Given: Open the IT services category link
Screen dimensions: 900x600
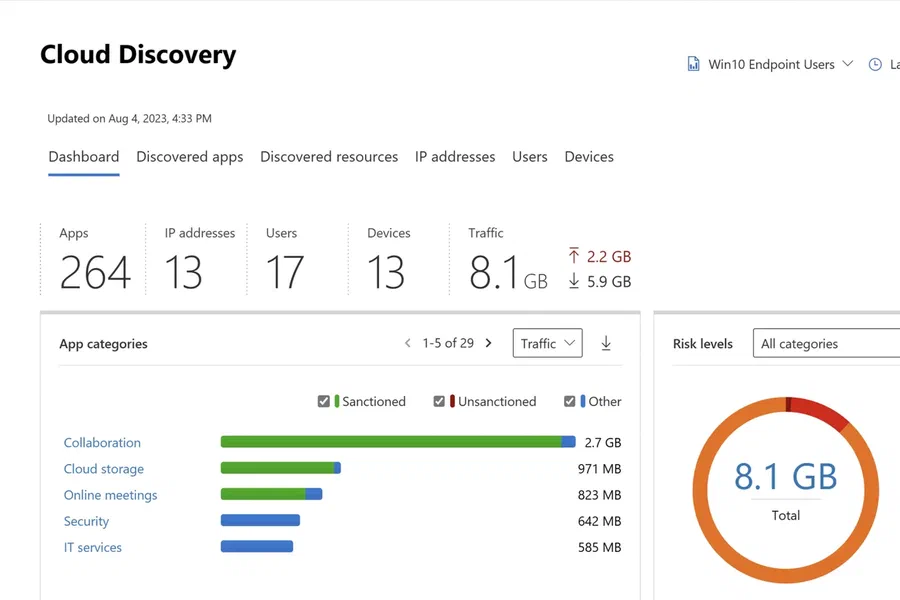Looking at the screenshot, I should (x=92, y=547).
